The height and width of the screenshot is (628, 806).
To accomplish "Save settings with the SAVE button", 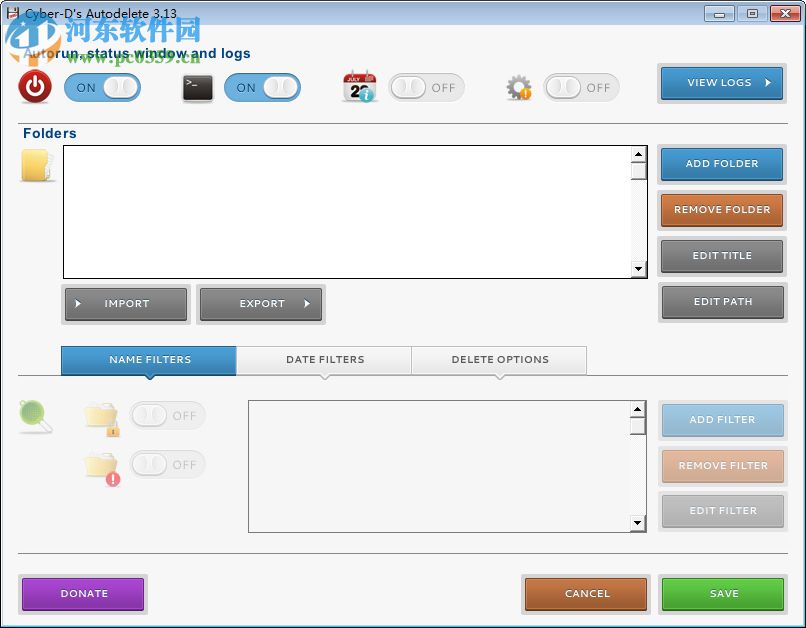I will (722, 593).
